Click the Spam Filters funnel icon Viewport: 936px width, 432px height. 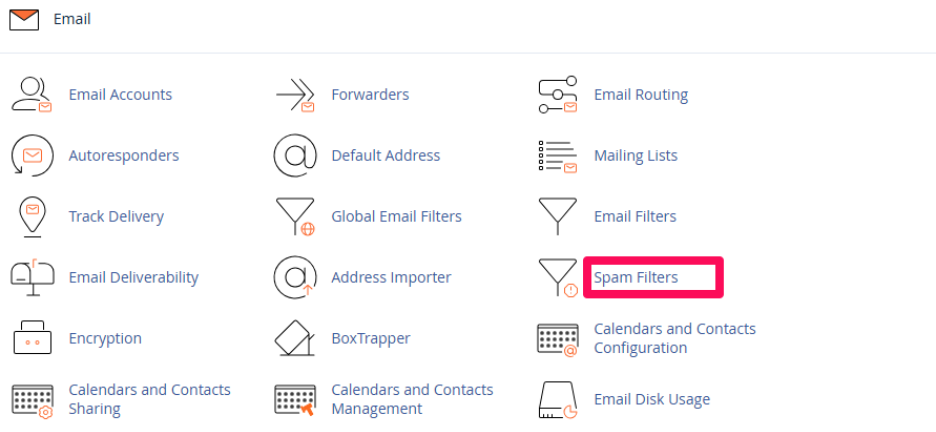click(x=558, y=278)
